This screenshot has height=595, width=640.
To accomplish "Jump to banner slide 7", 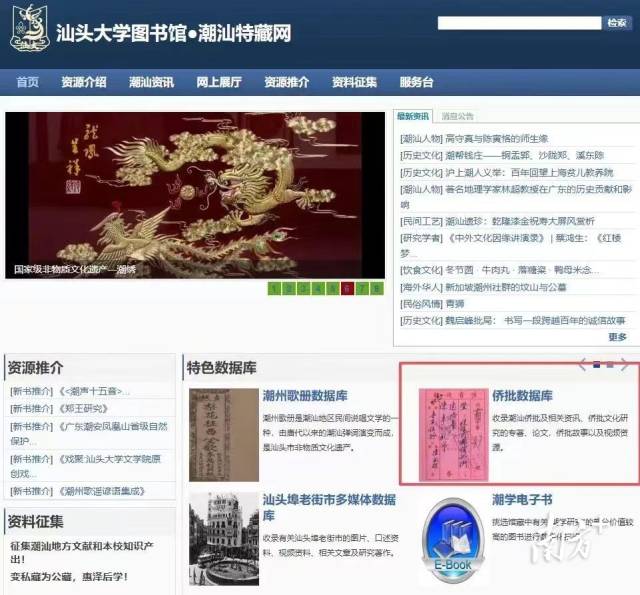I will click(x=362, y=289).
